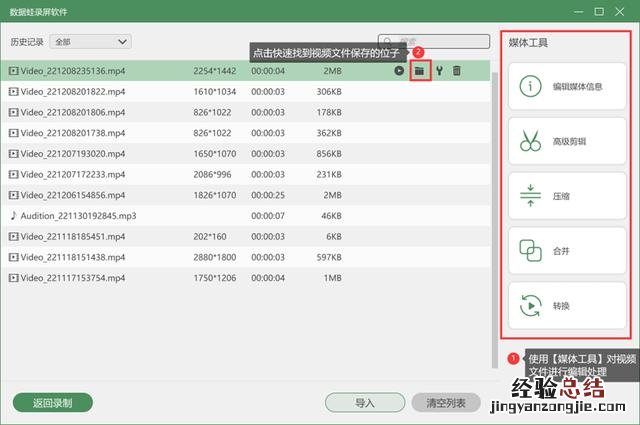Select the 压缩 compress tool

click(566, 196)
